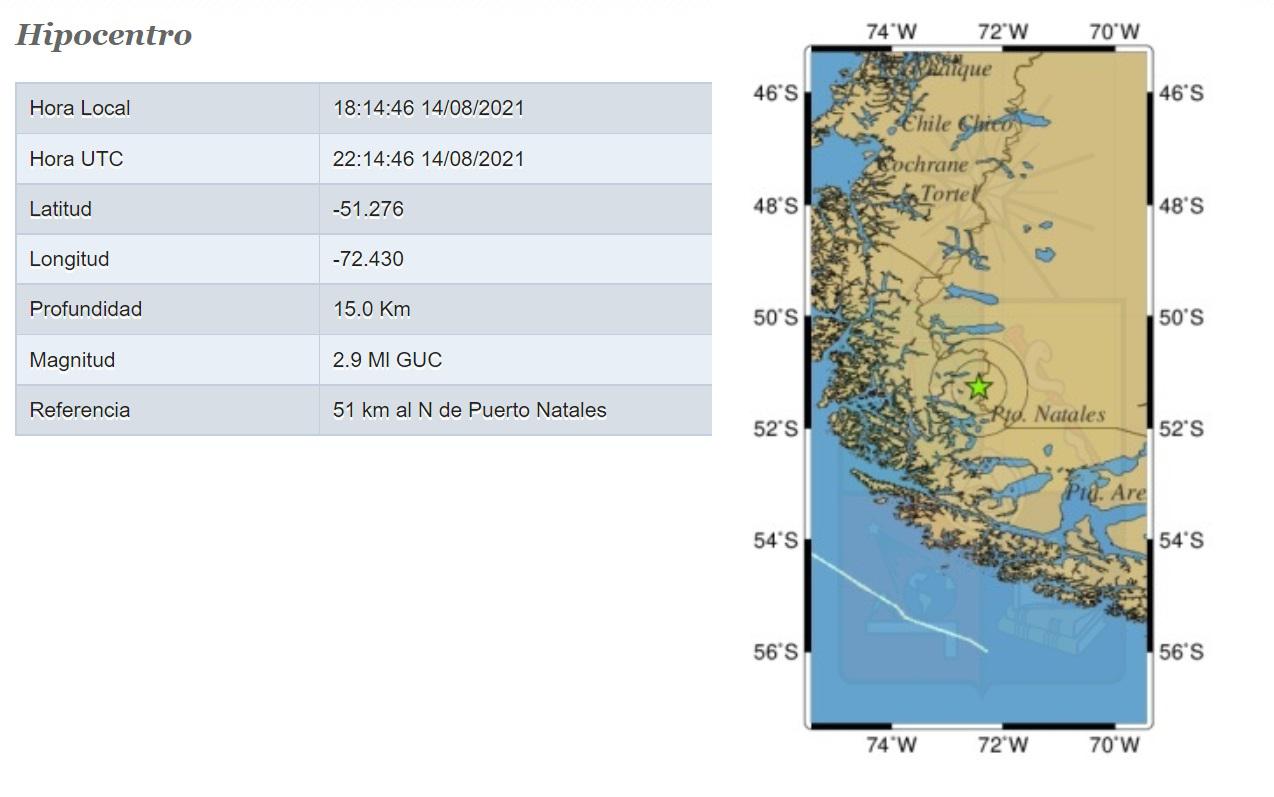Click the Hipocentro heading

(103, 35)
